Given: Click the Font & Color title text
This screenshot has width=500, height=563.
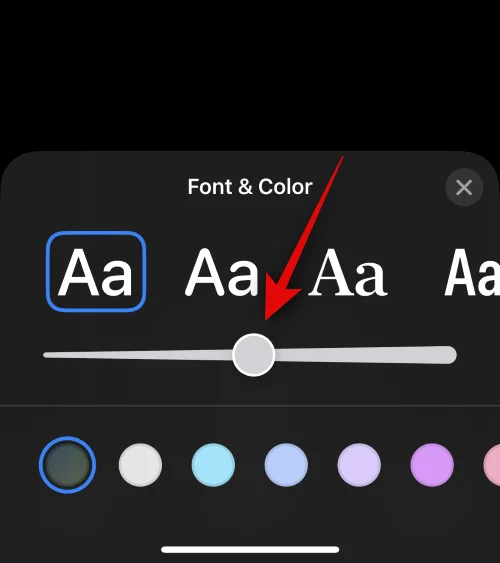Looking at the screenshot, I should click(x=250, y=187).
